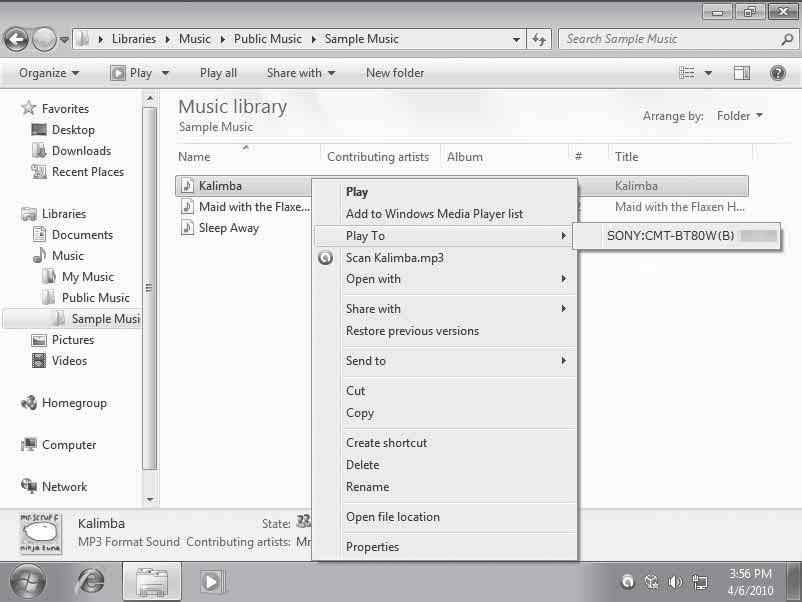
Task: Click the Windows Start button
Action: 27,582
